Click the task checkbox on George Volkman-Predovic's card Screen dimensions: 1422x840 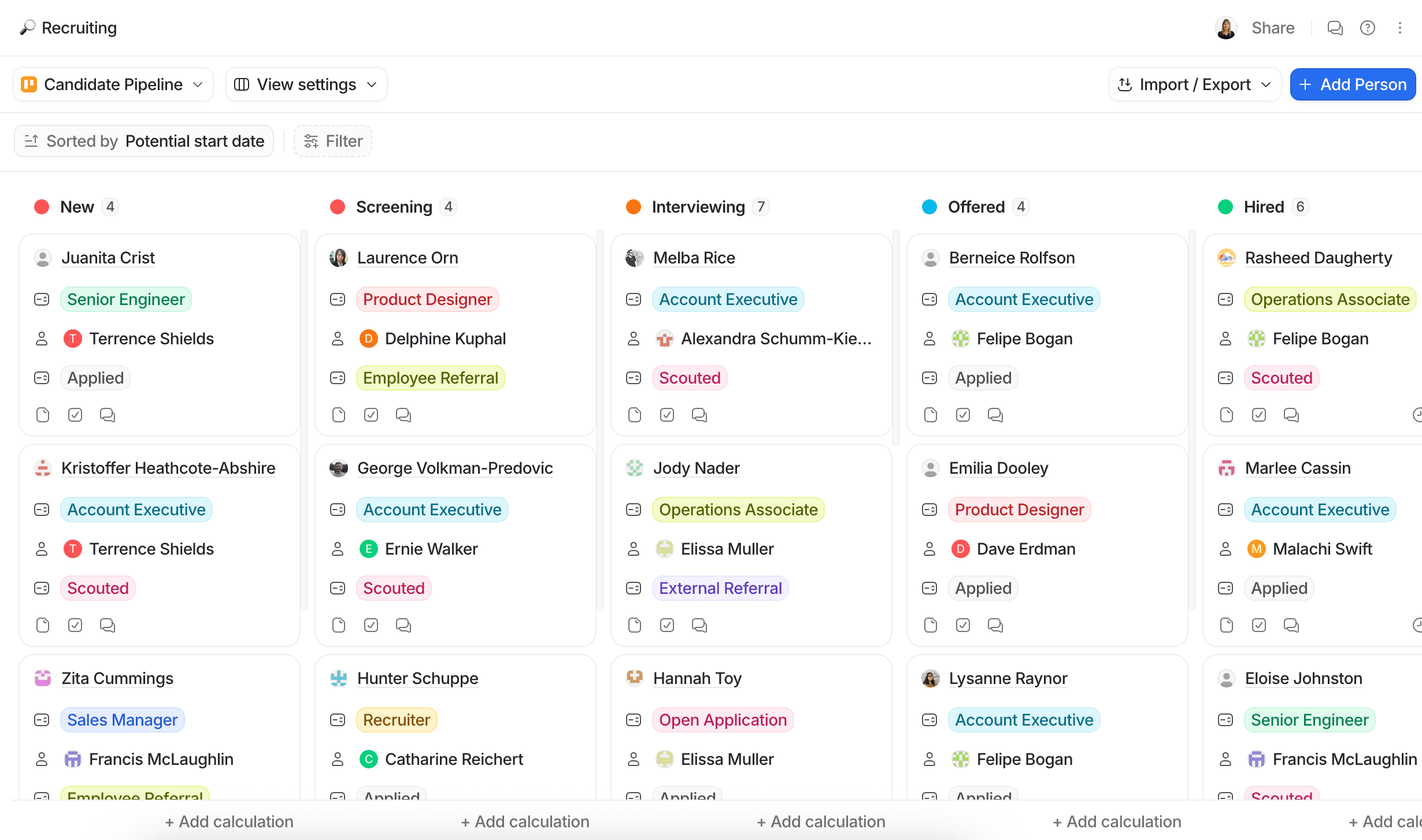pyautogui.click(x=371, y=625)
